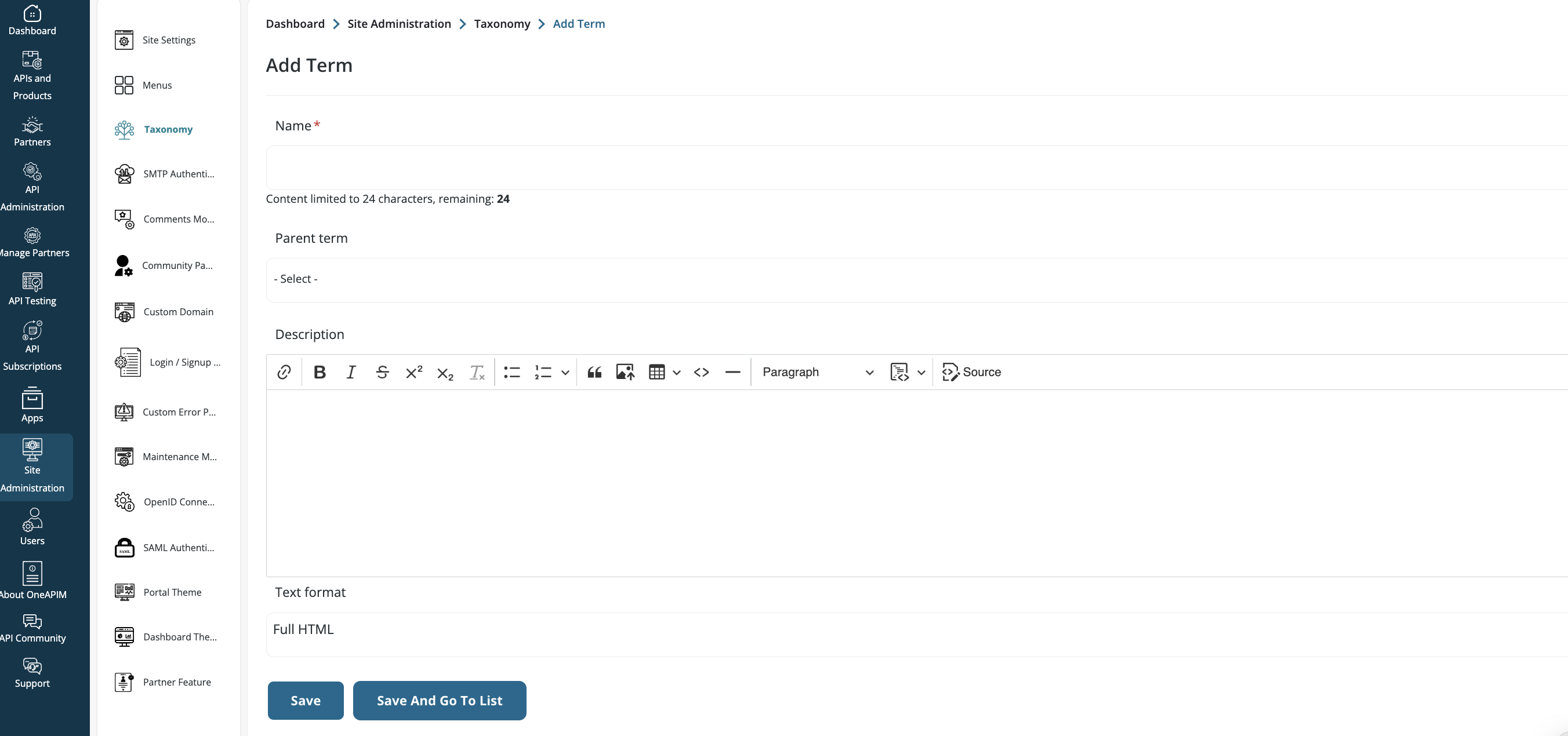Click Save And Go To List button
Viewport: 1568px width, 736px height.
(x=439, y=700)
